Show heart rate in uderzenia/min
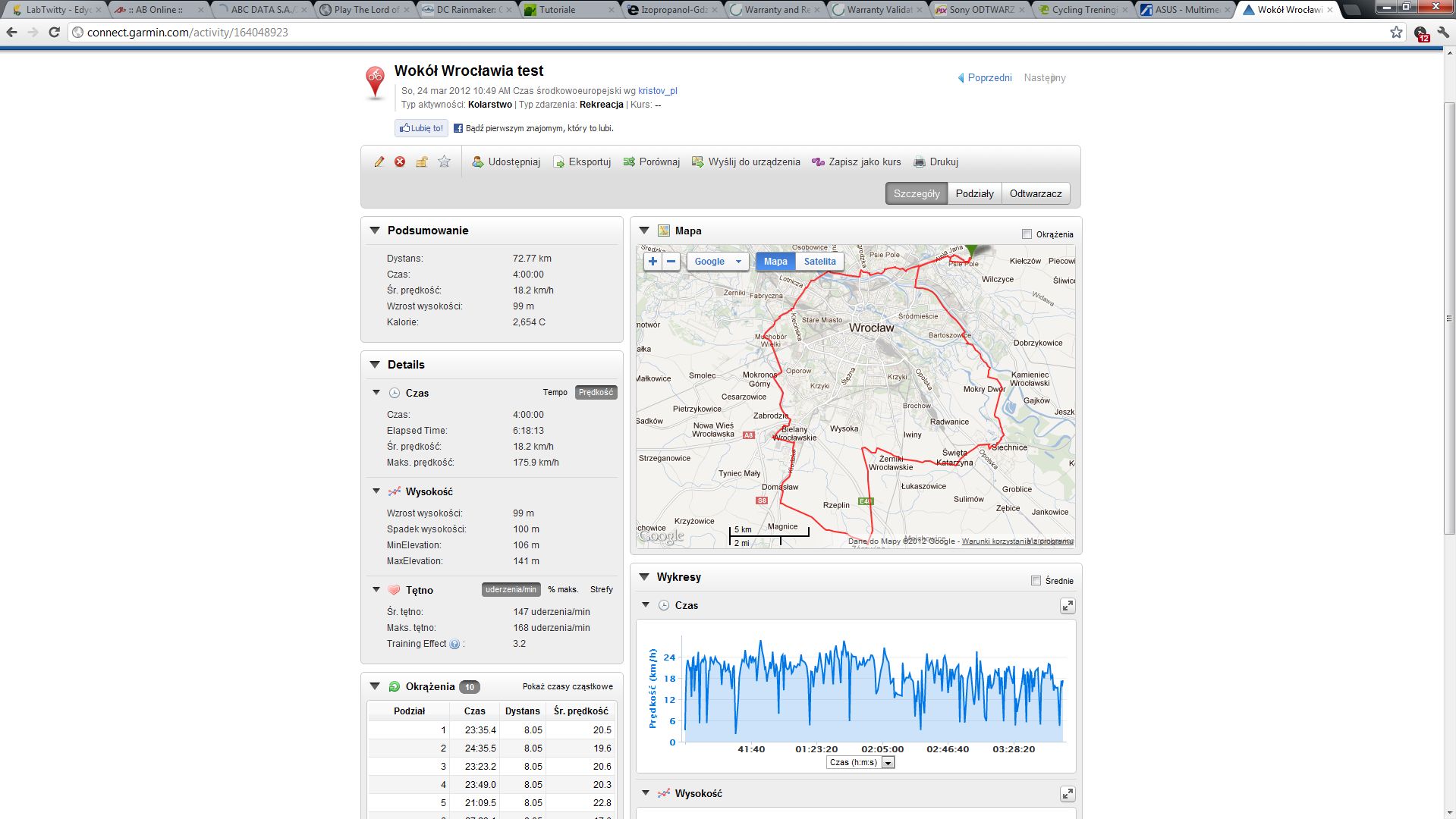This screenshot has width=1456, height=819. (511, 589)
